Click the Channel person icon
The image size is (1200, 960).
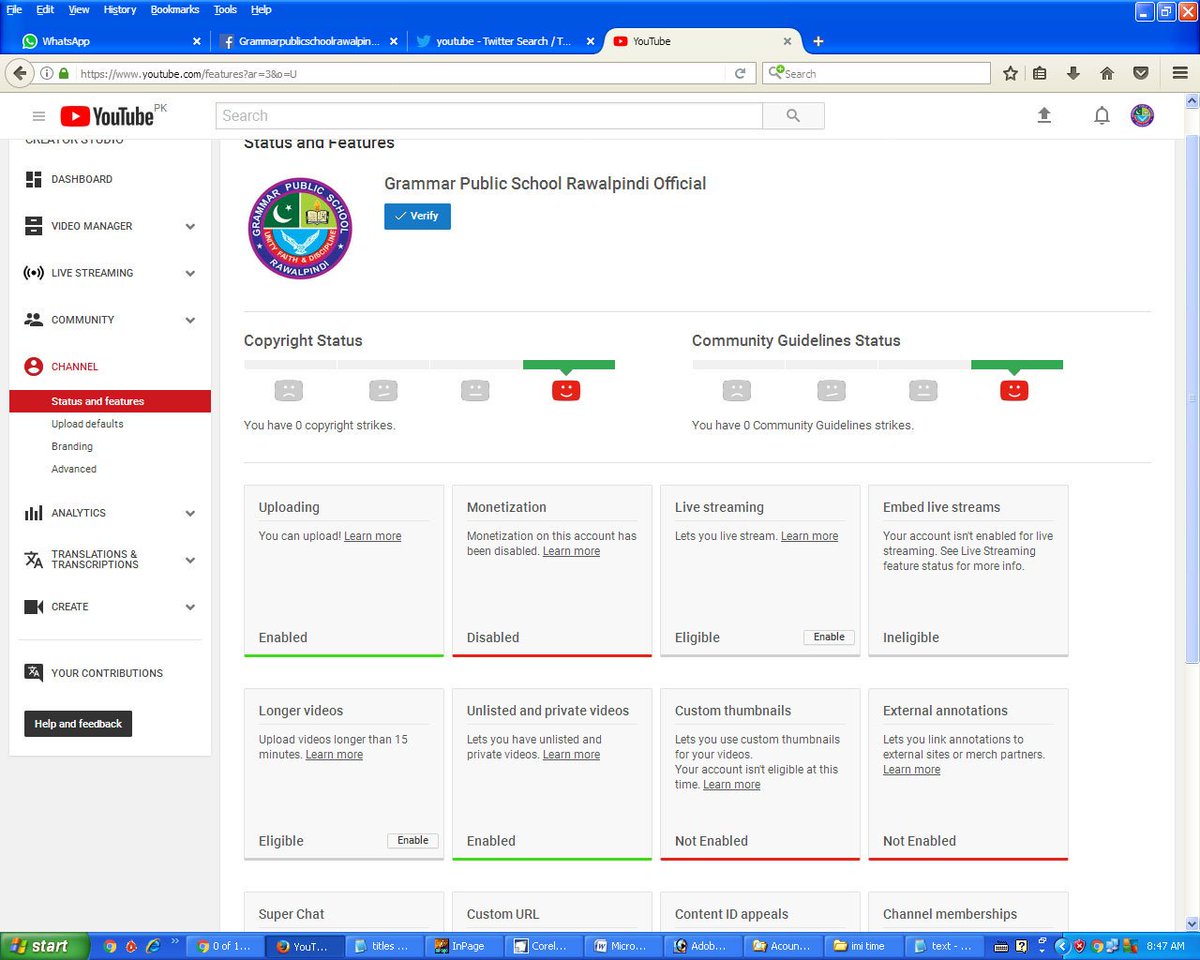tap(34, 367)
